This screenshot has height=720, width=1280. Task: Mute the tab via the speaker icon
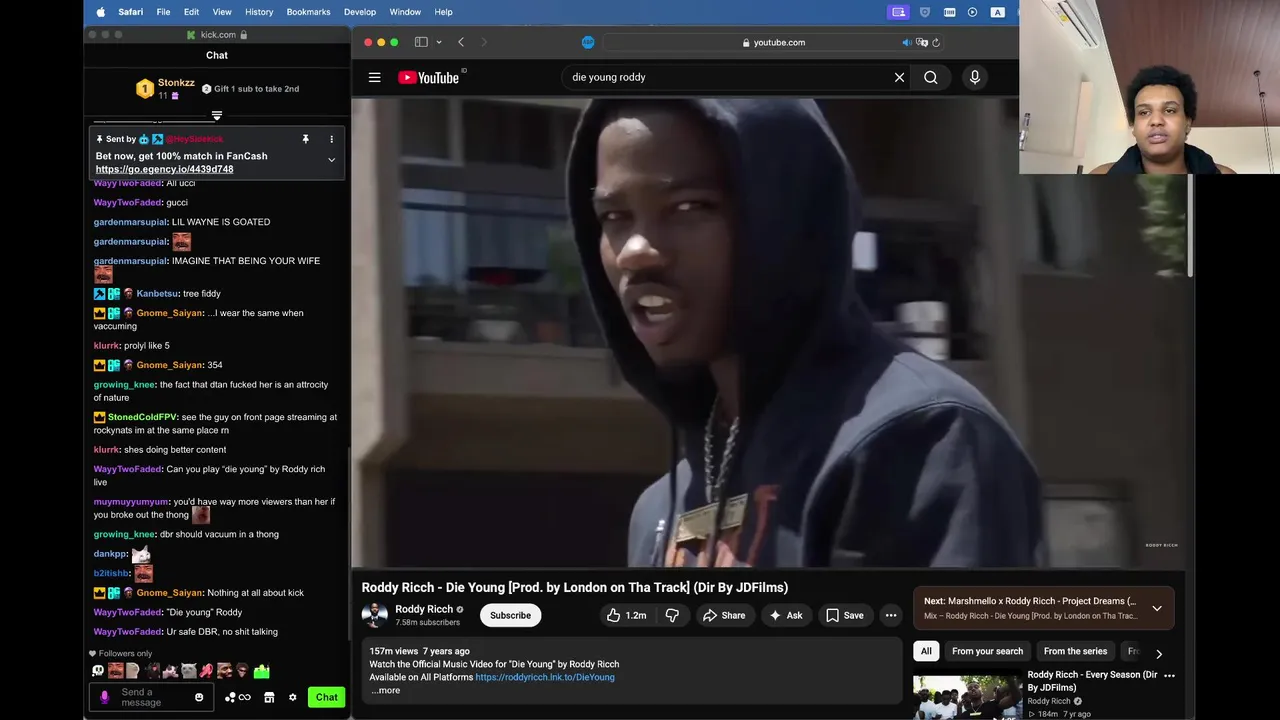907,42
